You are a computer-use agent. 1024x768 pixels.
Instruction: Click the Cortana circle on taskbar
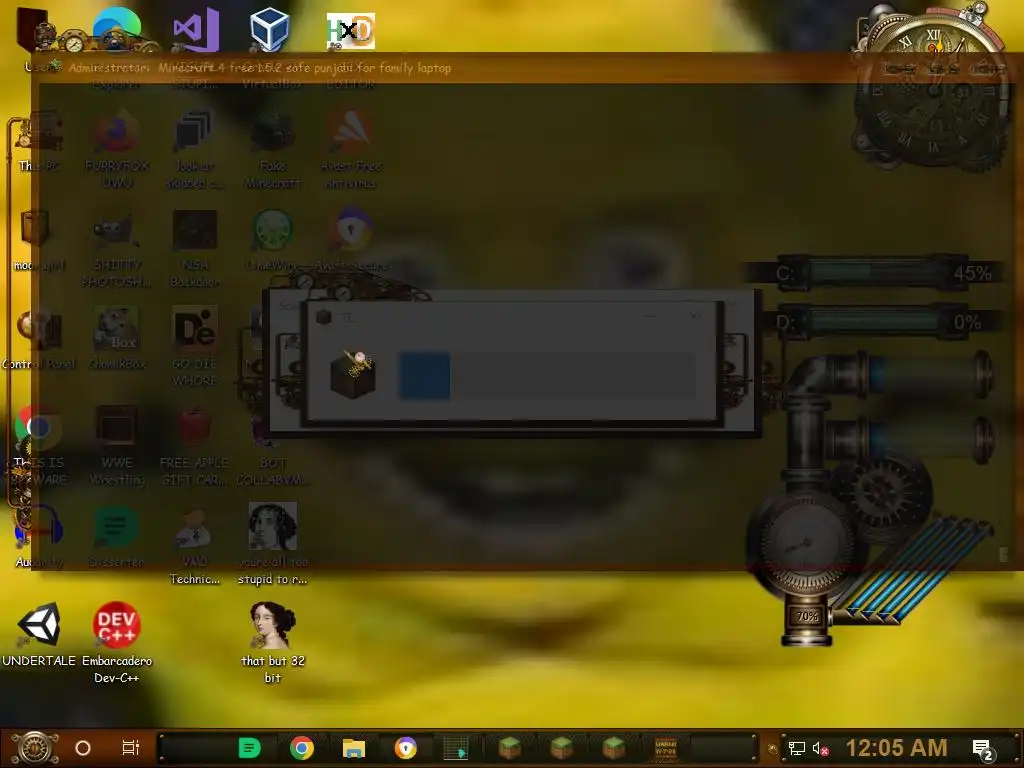83,748
